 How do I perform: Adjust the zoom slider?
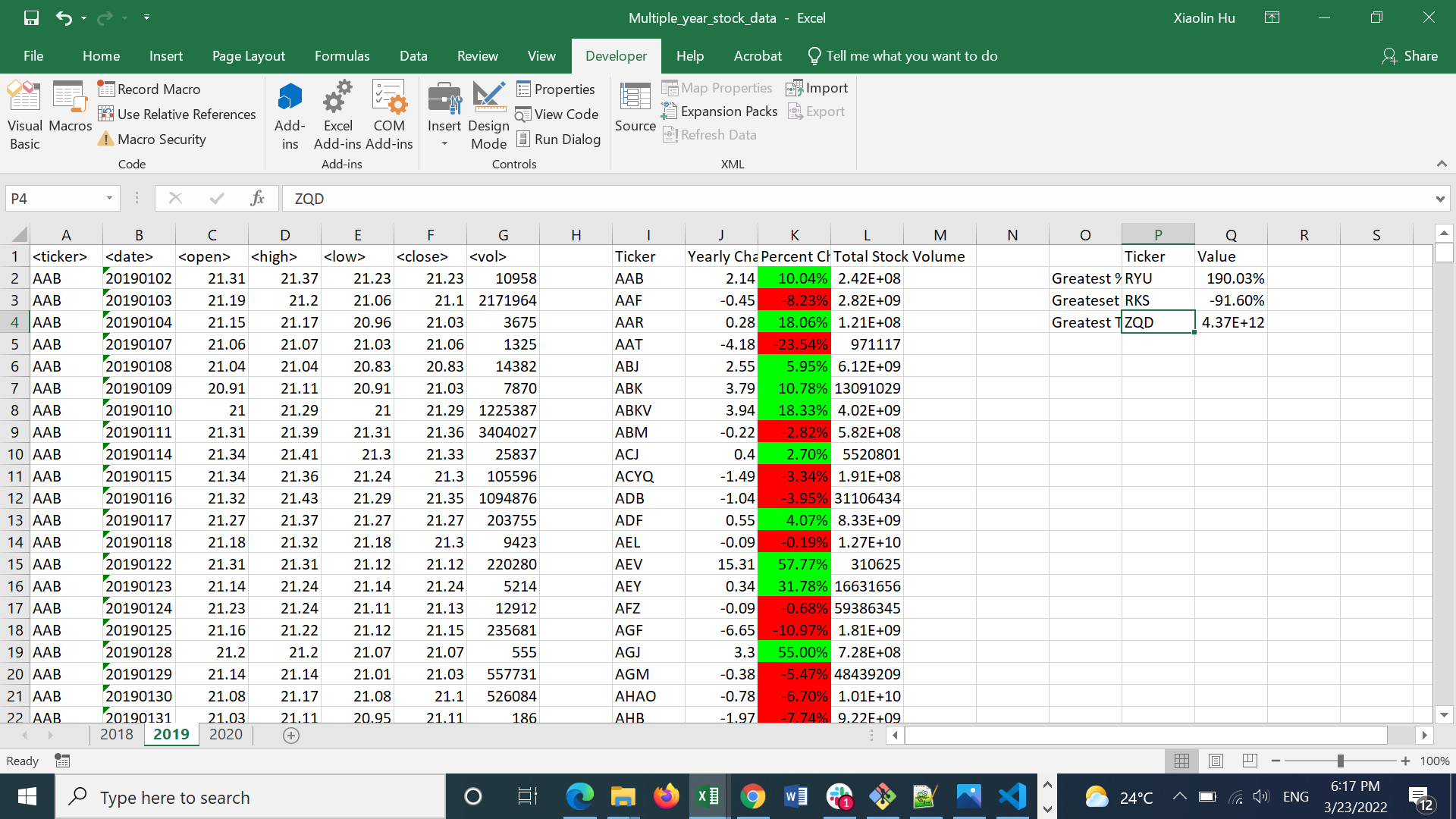[1340, 761]
